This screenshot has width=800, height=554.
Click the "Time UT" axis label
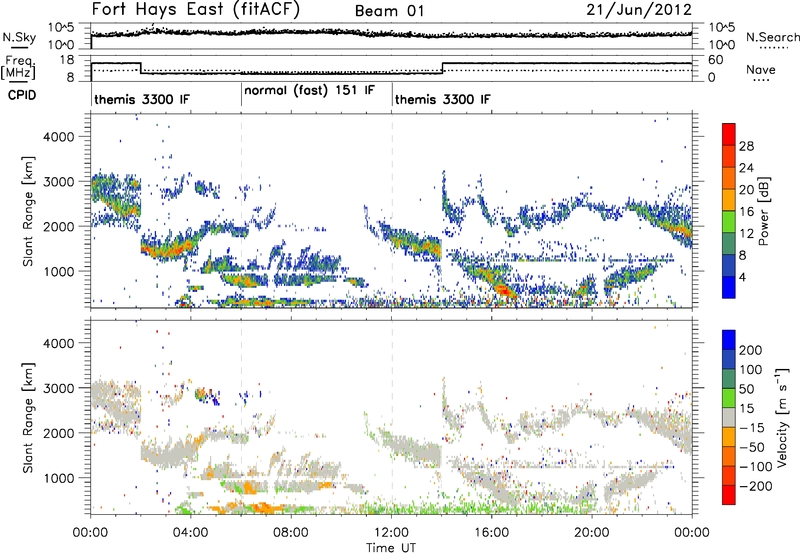(x=391, y=548)
